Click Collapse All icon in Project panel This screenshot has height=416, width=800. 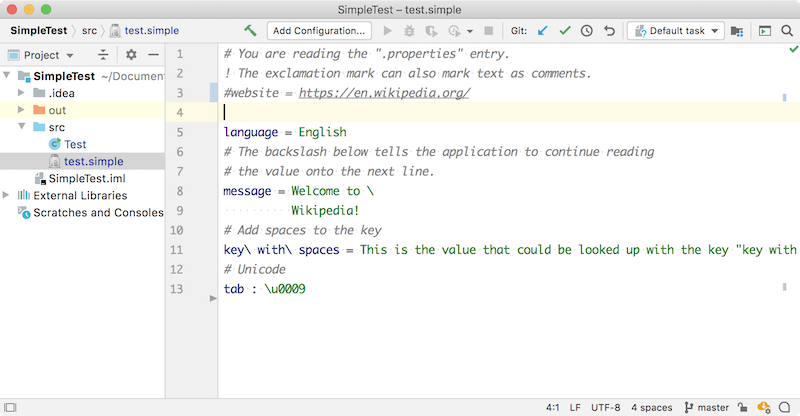click(103, 55)
